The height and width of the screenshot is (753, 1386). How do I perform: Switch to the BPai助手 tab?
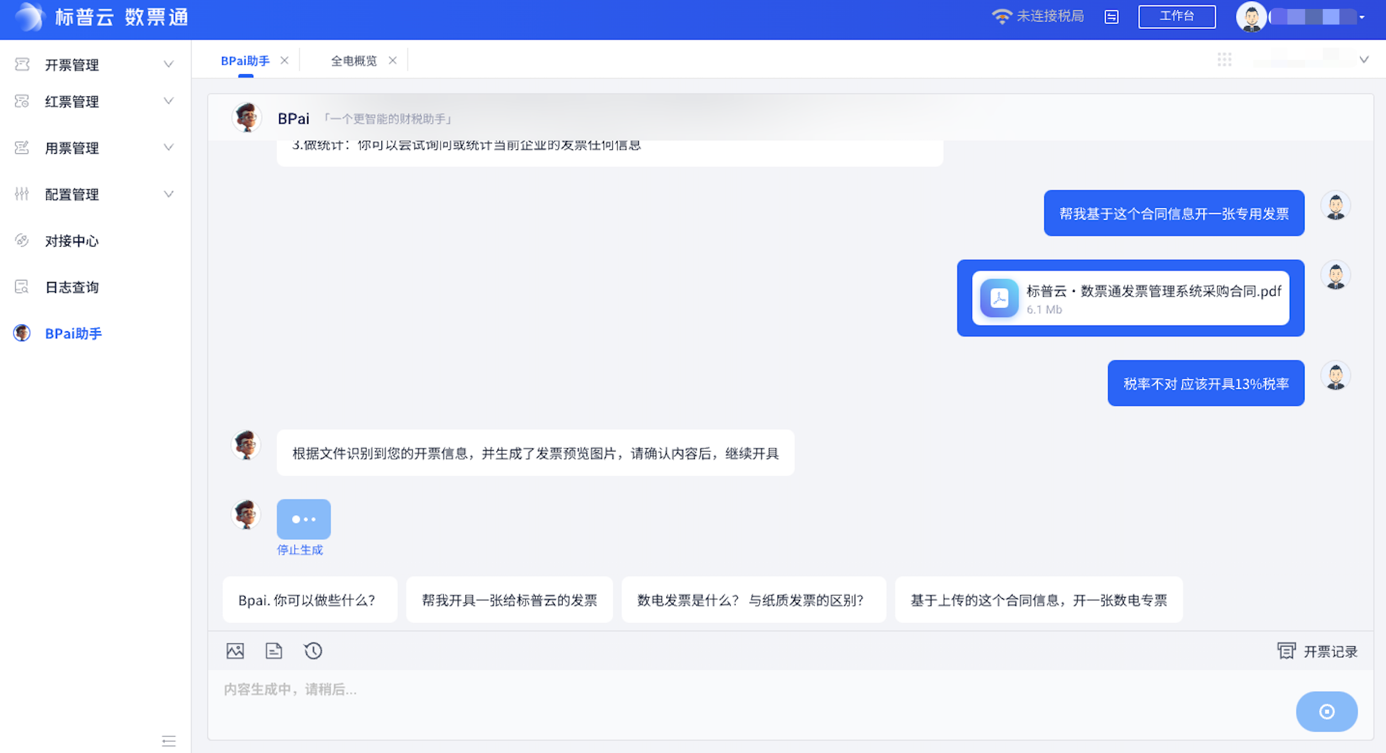[x=245, y=61]
